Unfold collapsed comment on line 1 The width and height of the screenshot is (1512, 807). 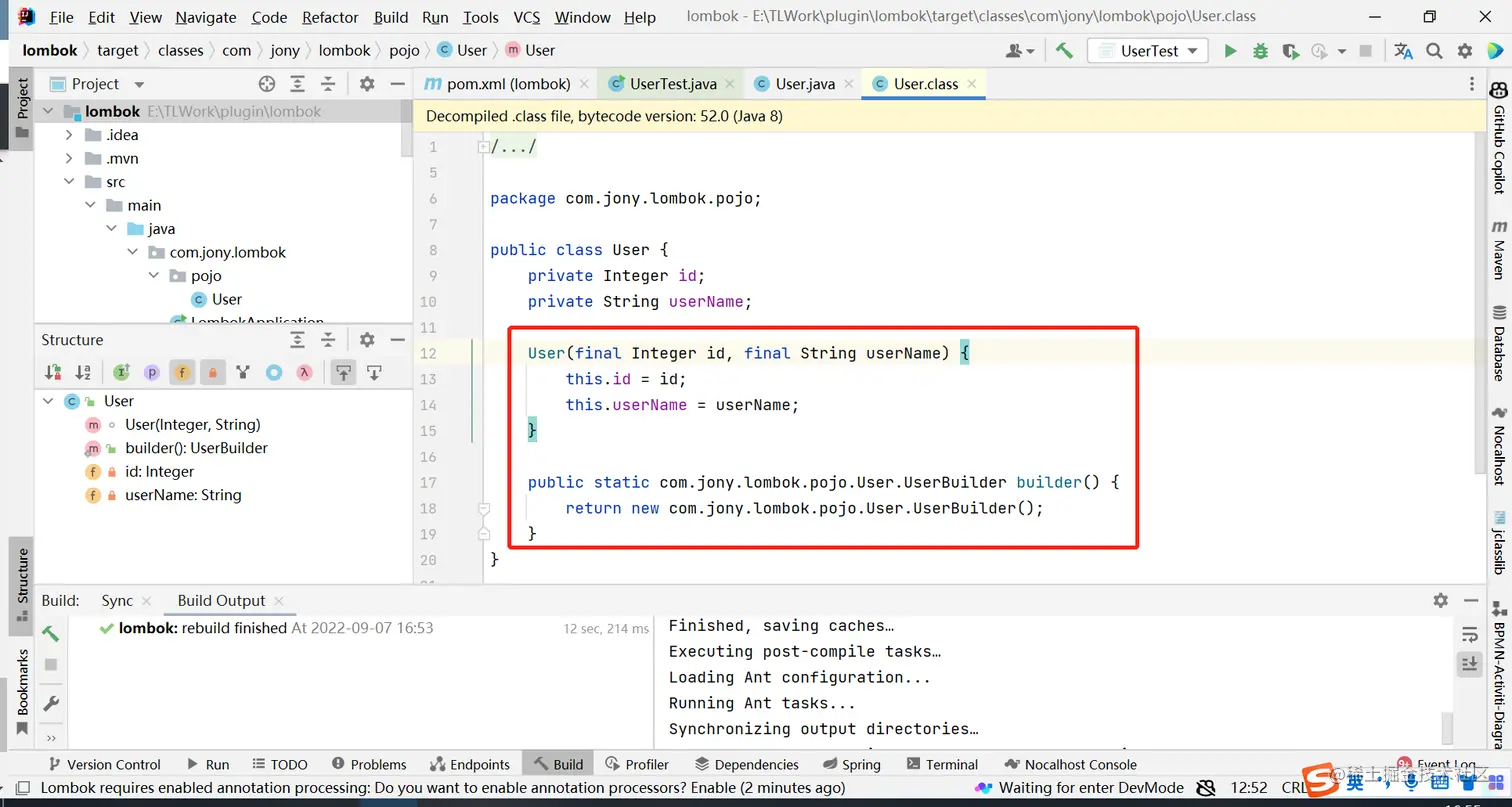pos(484,147)
